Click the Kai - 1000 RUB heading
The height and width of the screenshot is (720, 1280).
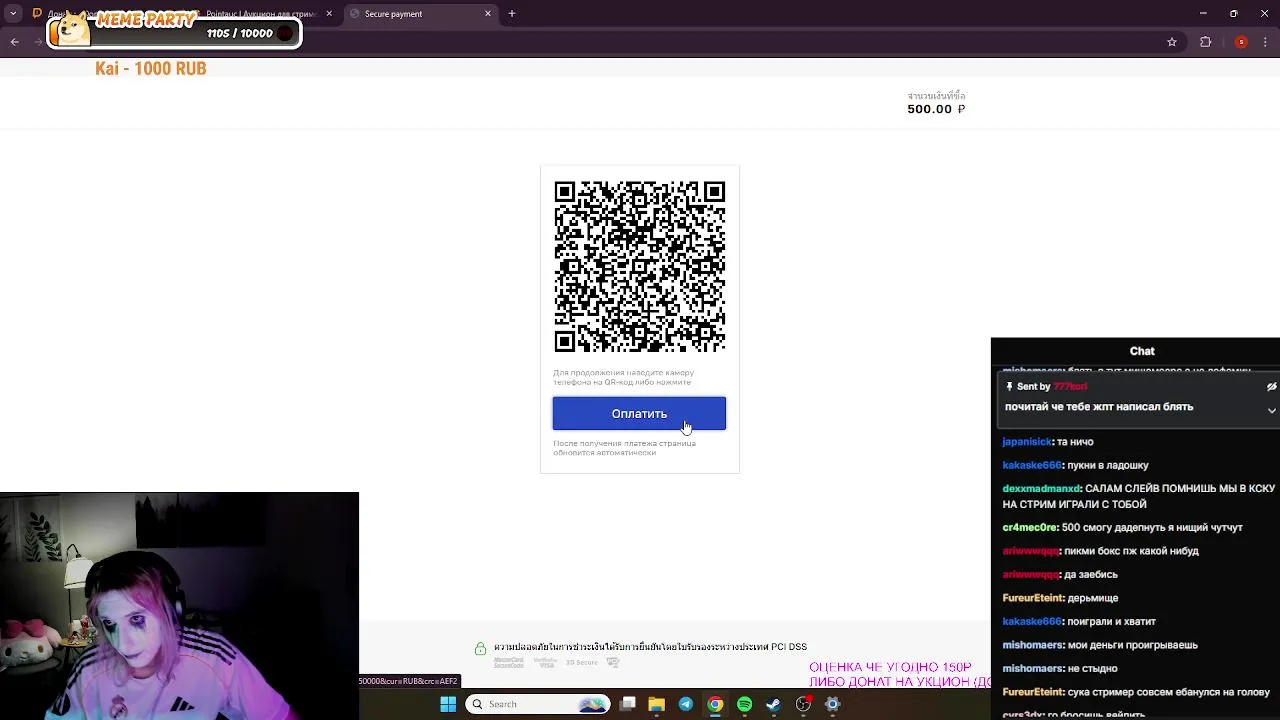click(x=151, y=68)
